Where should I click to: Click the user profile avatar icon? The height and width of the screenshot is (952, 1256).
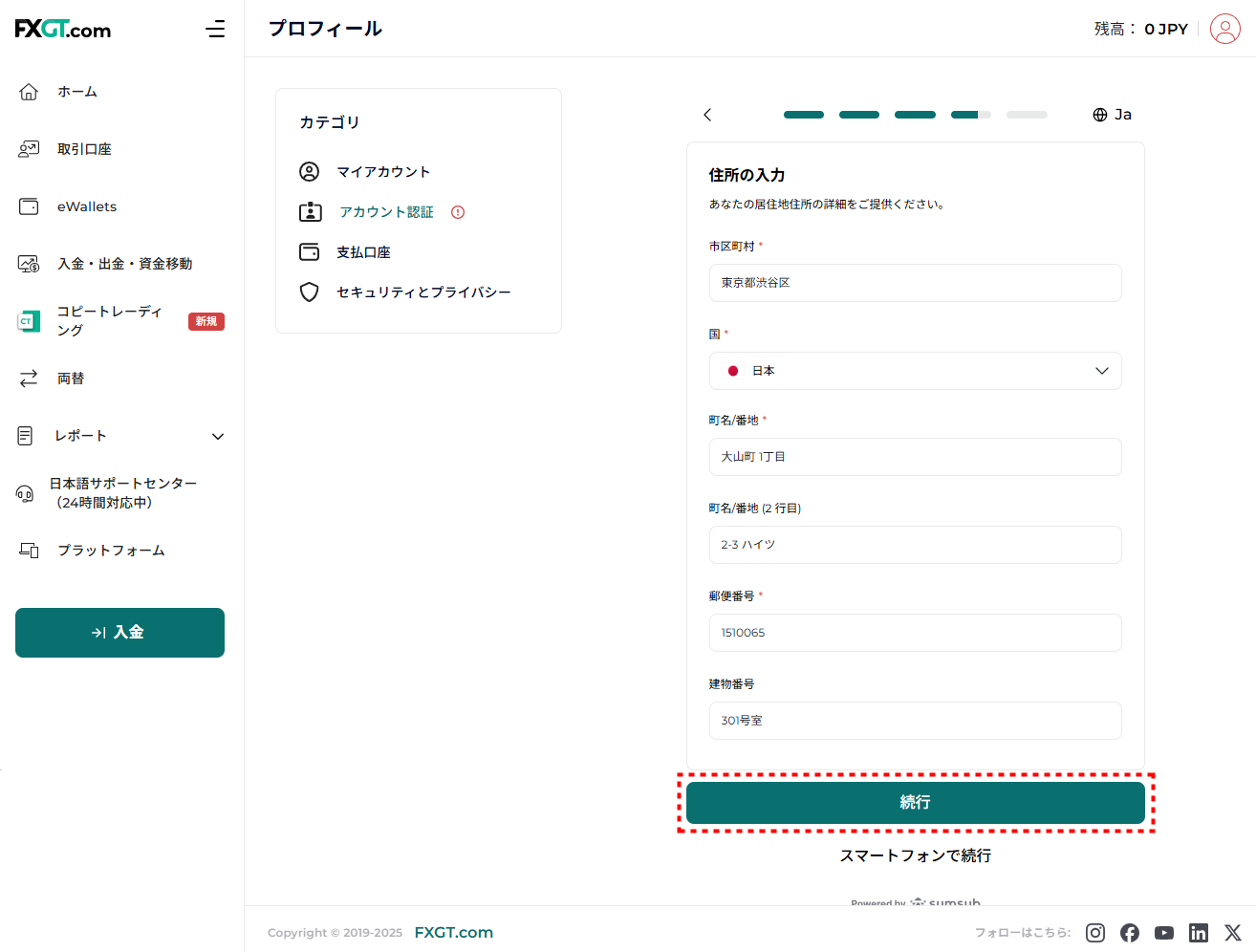click(x=1224, y=29)
